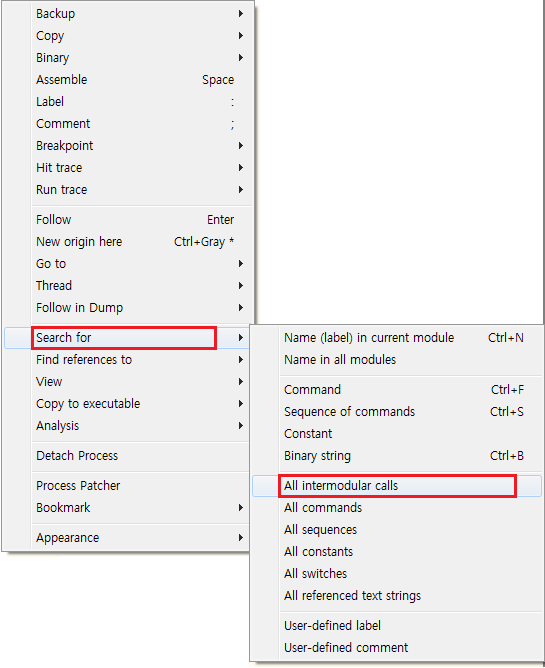Open the Hit trace submenu
Screen dimensions: 545x668
[127, 168]
